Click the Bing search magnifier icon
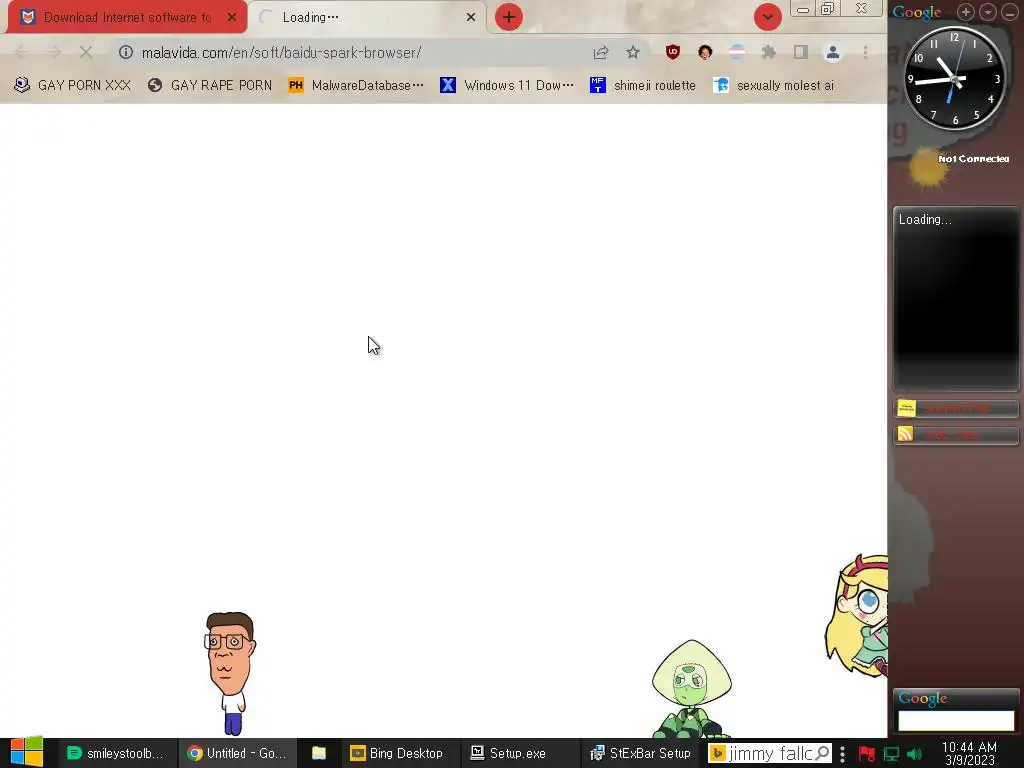Screen dimensions: 1024x768 click(x=823, y=754)
